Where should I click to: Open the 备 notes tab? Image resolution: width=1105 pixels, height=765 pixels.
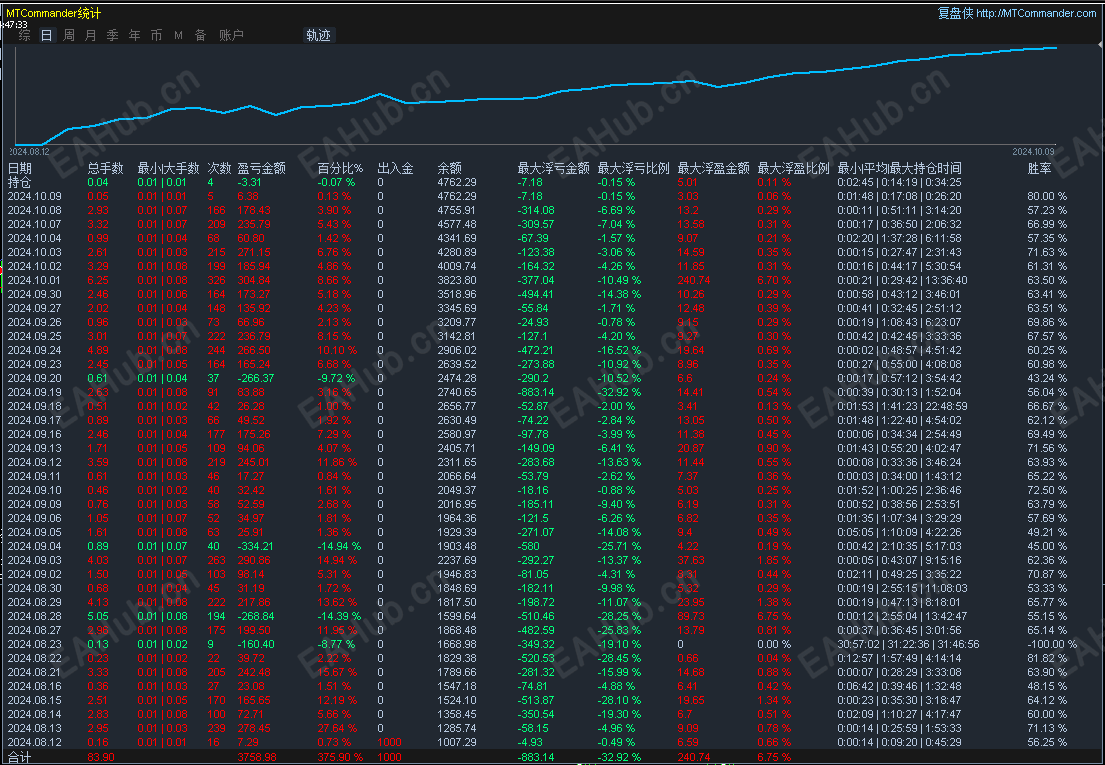pyautogui.click(x=200, y=35)
